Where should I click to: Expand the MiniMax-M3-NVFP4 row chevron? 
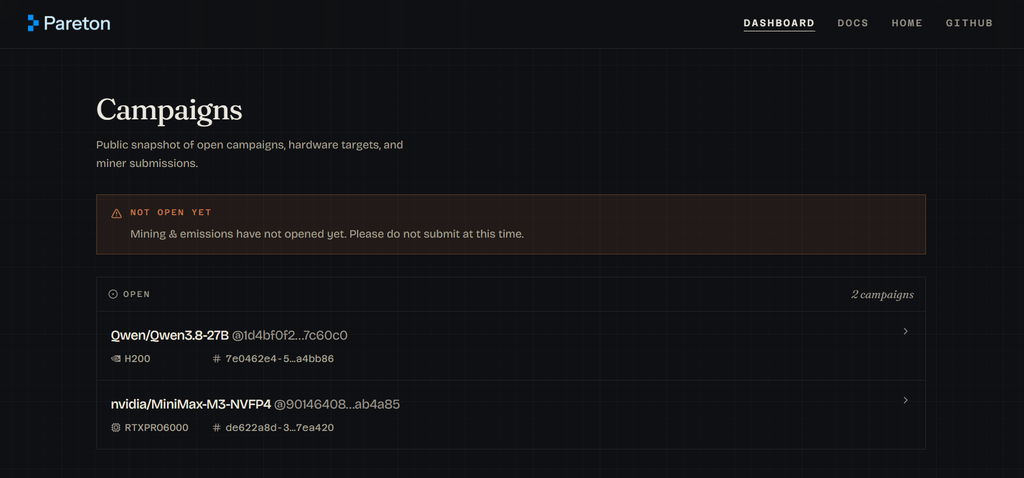905,400
